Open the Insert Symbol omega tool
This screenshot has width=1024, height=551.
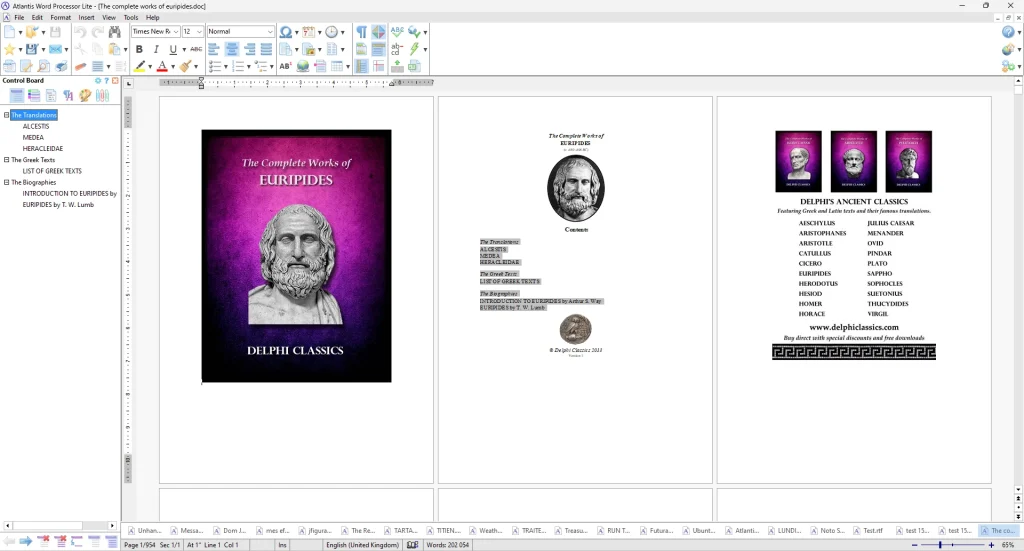pyautogui.click(x=285, y=32)
